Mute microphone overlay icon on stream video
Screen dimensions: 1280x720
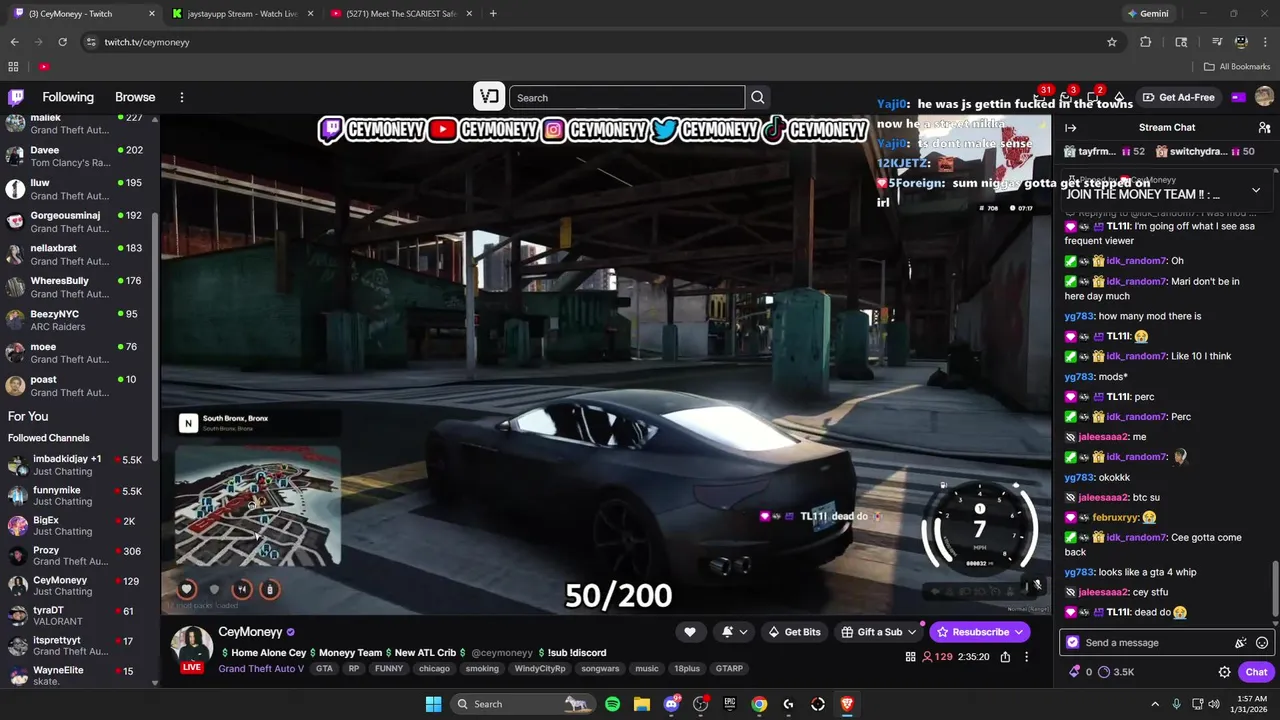[x=1037, y=585]
